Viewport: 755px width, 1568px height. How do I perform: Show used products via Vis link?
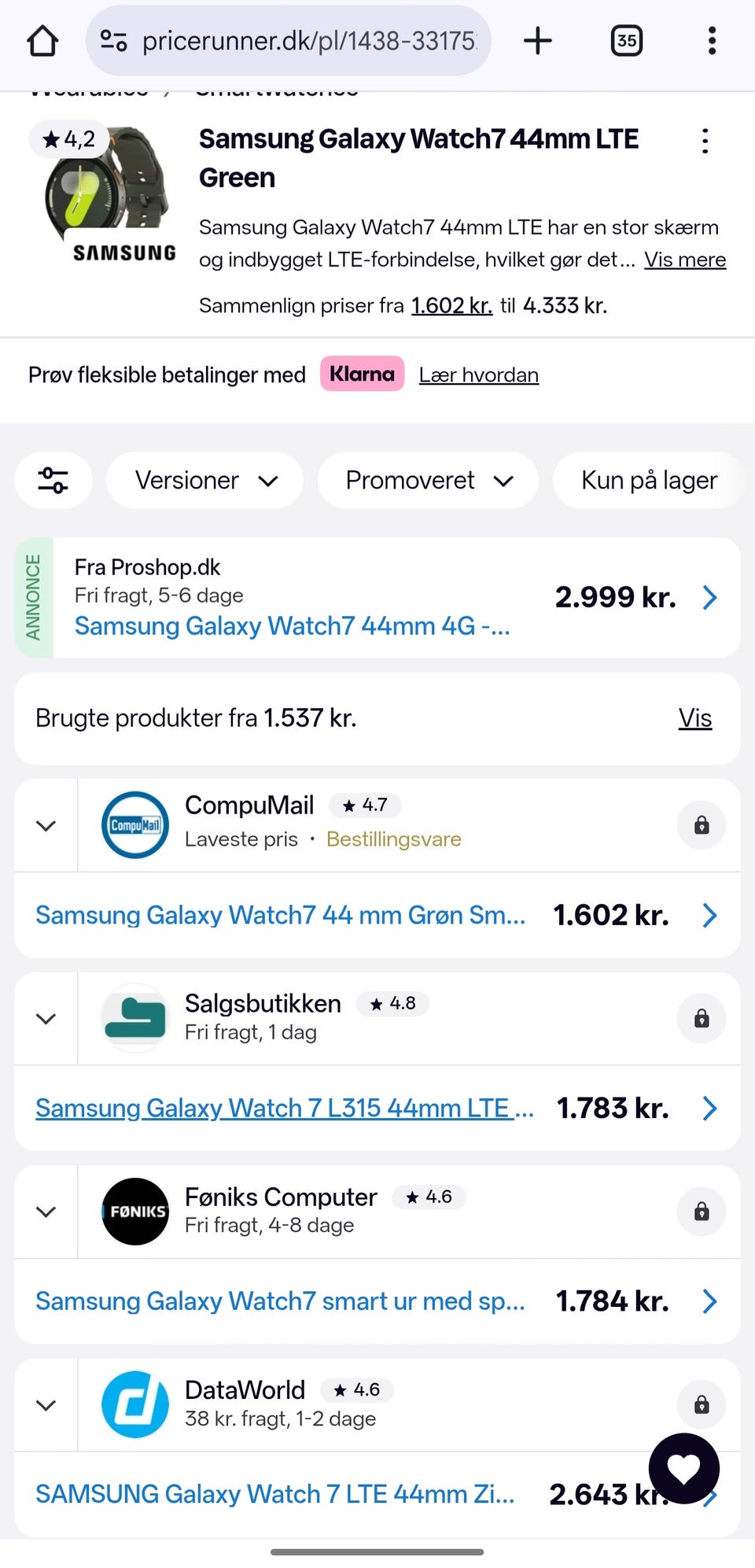pyautogui.click(x=694, y=718)
